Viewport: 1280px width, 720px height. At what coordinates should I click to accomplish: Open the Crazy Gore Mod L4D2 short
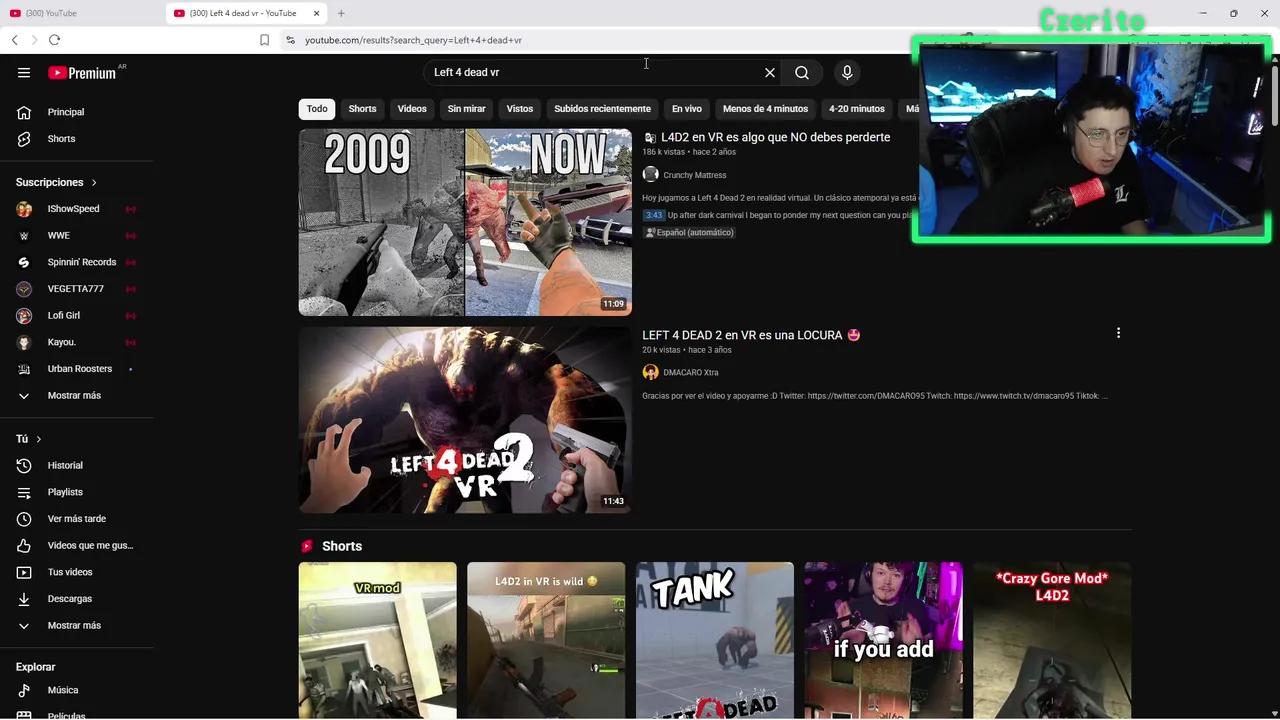point(1052,640)
